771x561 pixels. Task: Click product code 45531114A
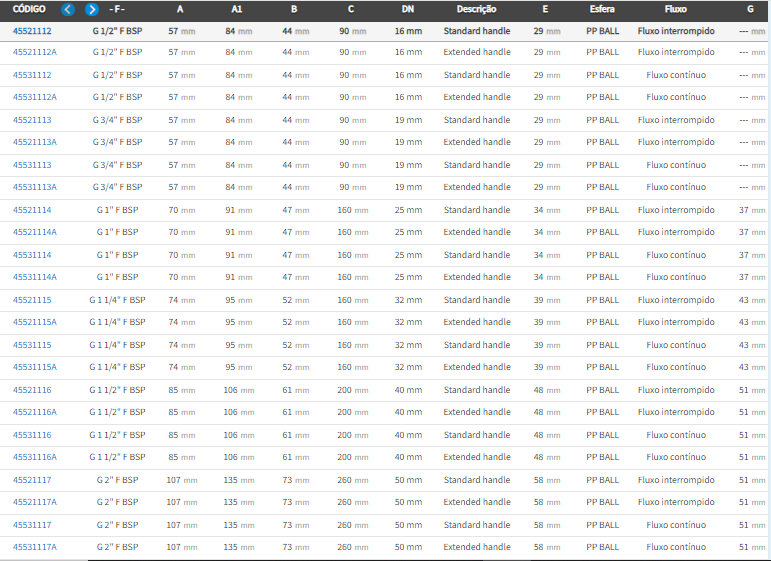[35, 277]
